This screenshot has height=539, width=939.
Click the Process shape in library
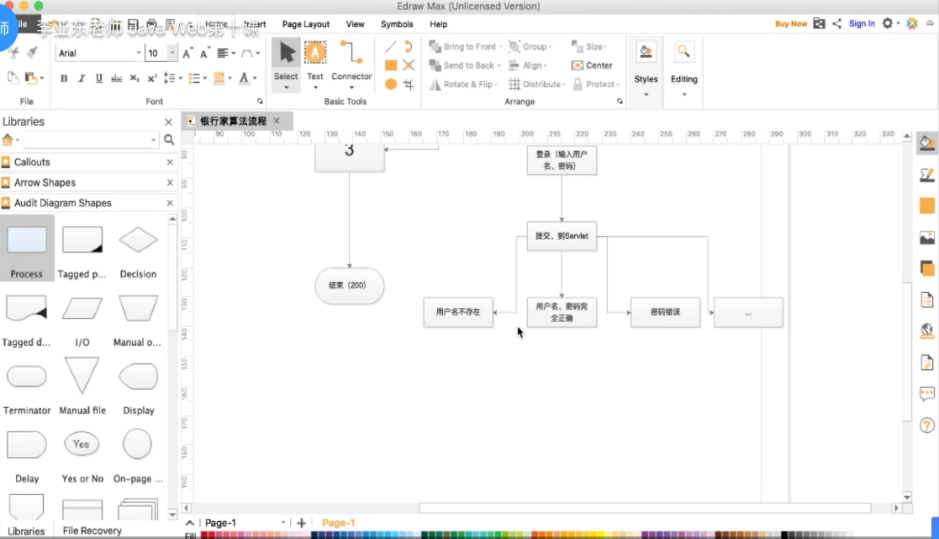tap(27, 249)
